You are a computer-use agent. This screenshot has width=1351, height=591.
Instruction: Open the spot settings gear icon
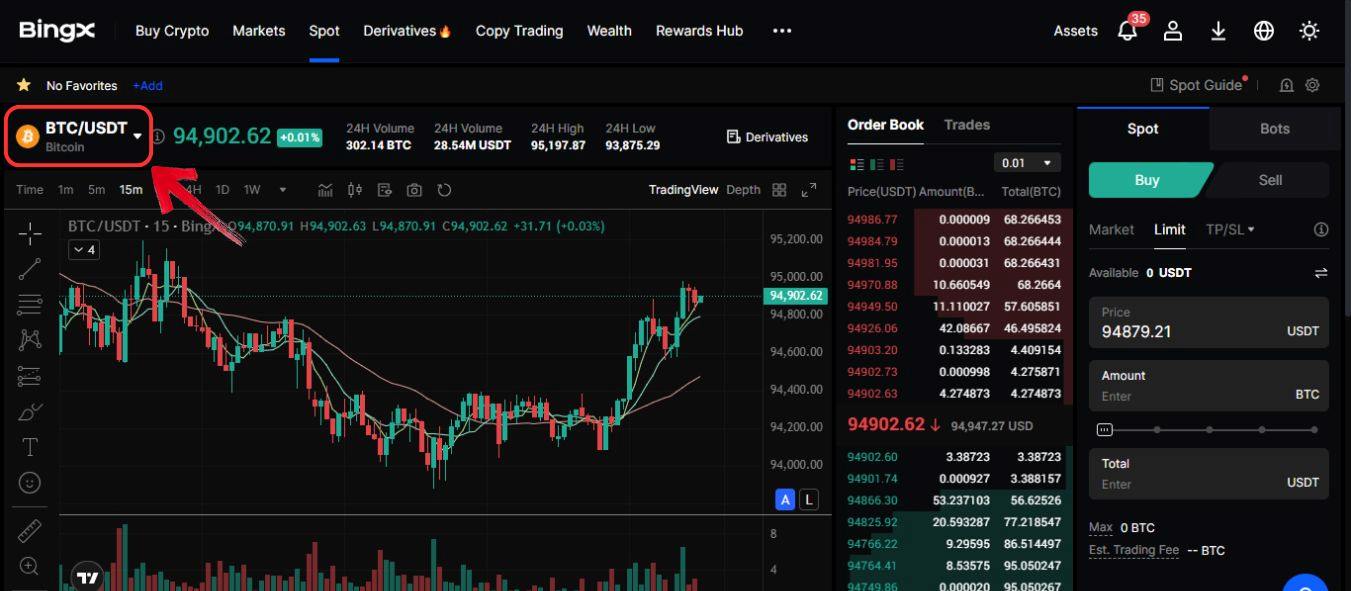point(1313,85)
